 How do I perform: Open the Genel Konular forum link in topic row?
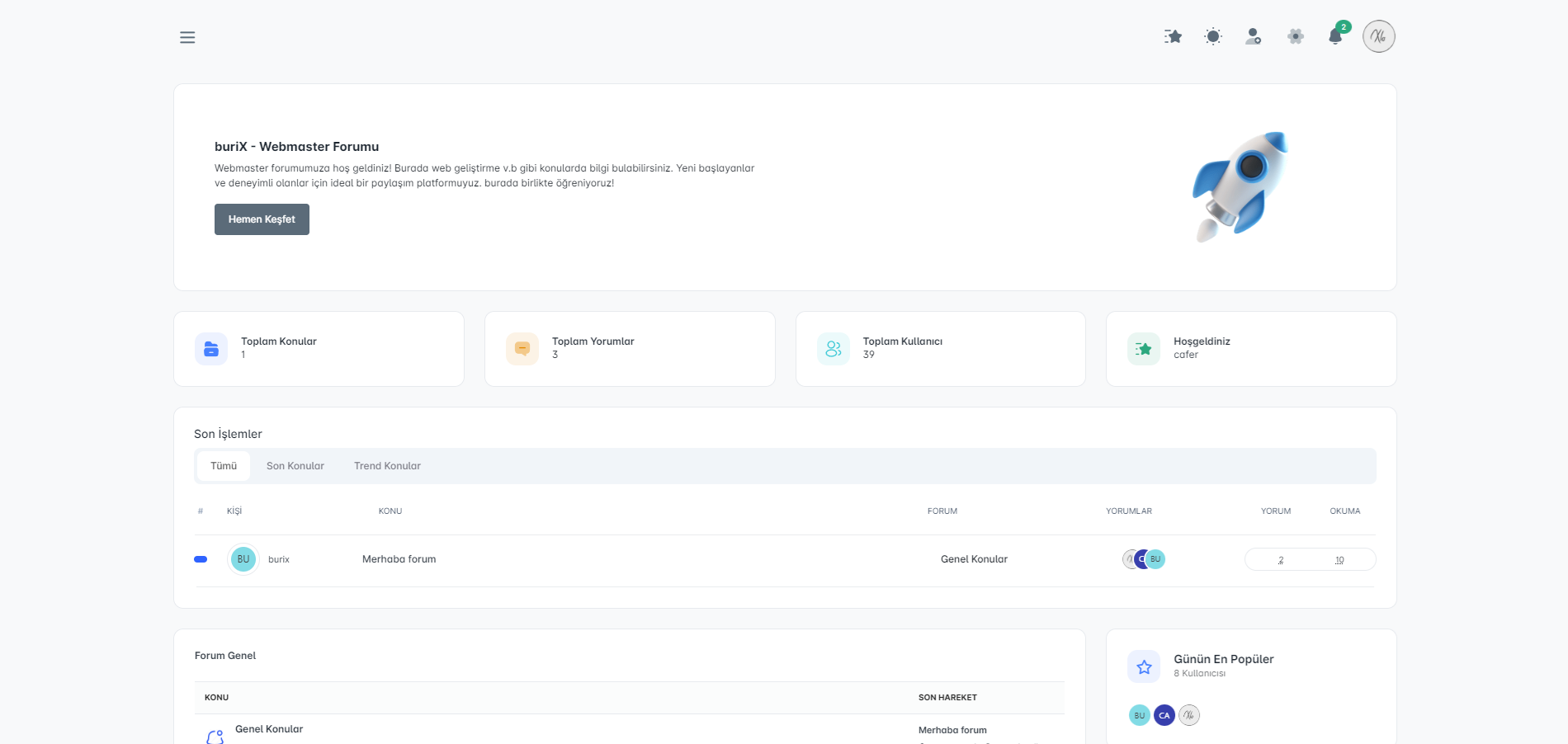tap(974, 559)
